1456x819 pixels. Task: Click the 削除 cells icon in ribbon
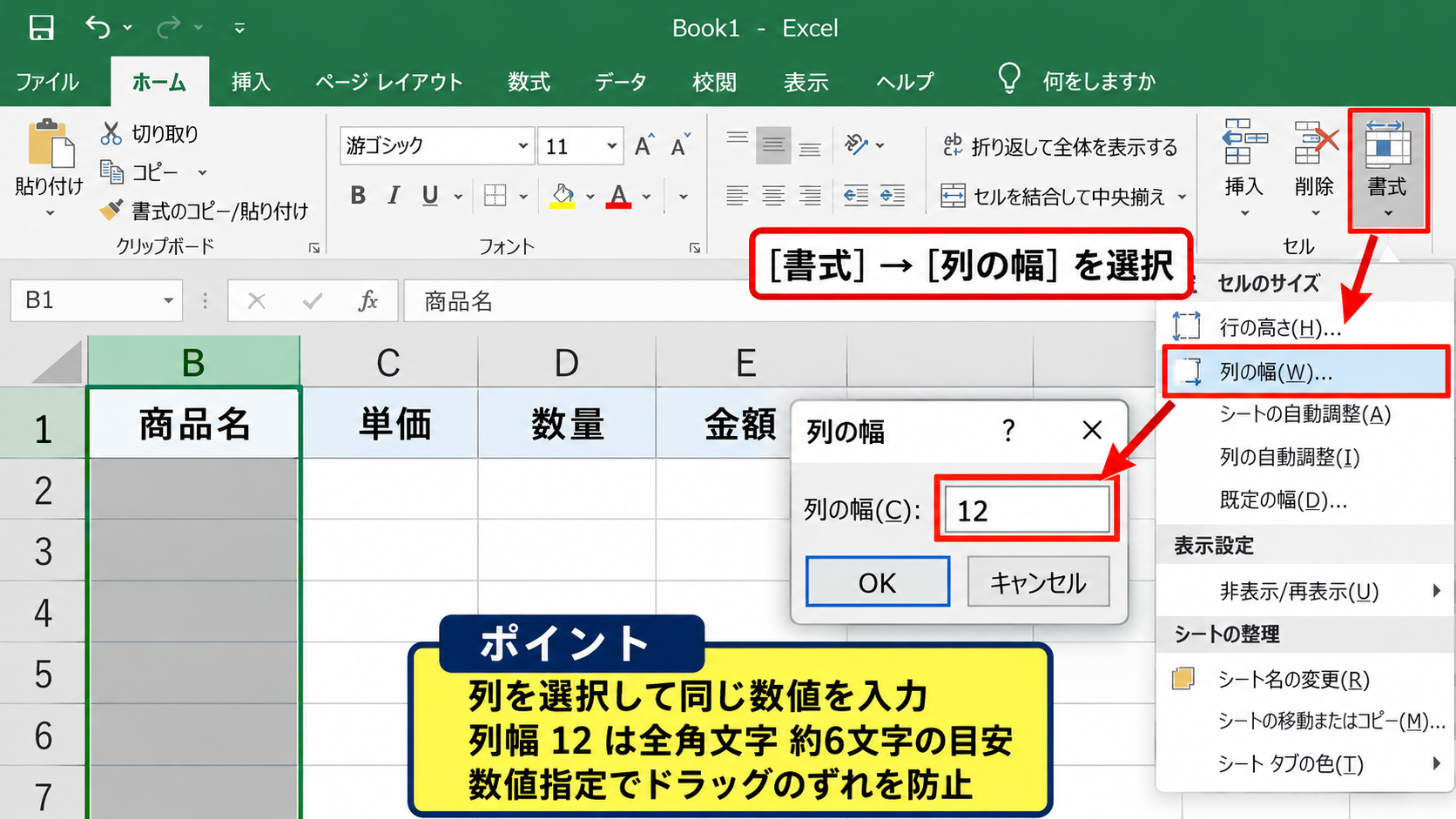(x=1315, y=142)
